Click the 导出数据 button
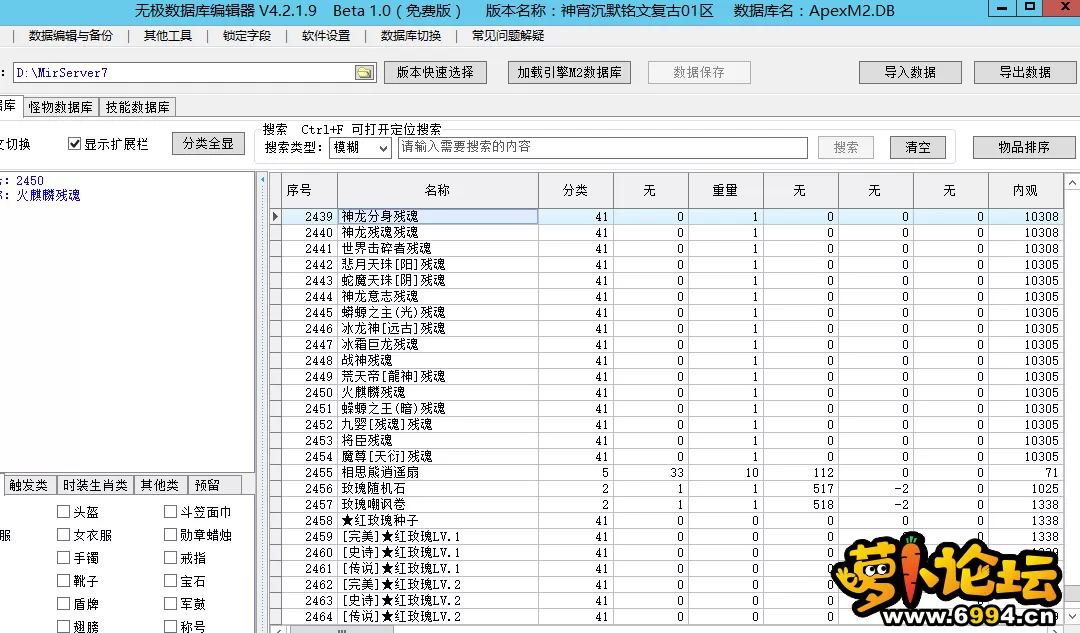The width and height of the screenshot is (1080, 633). 1025,72
